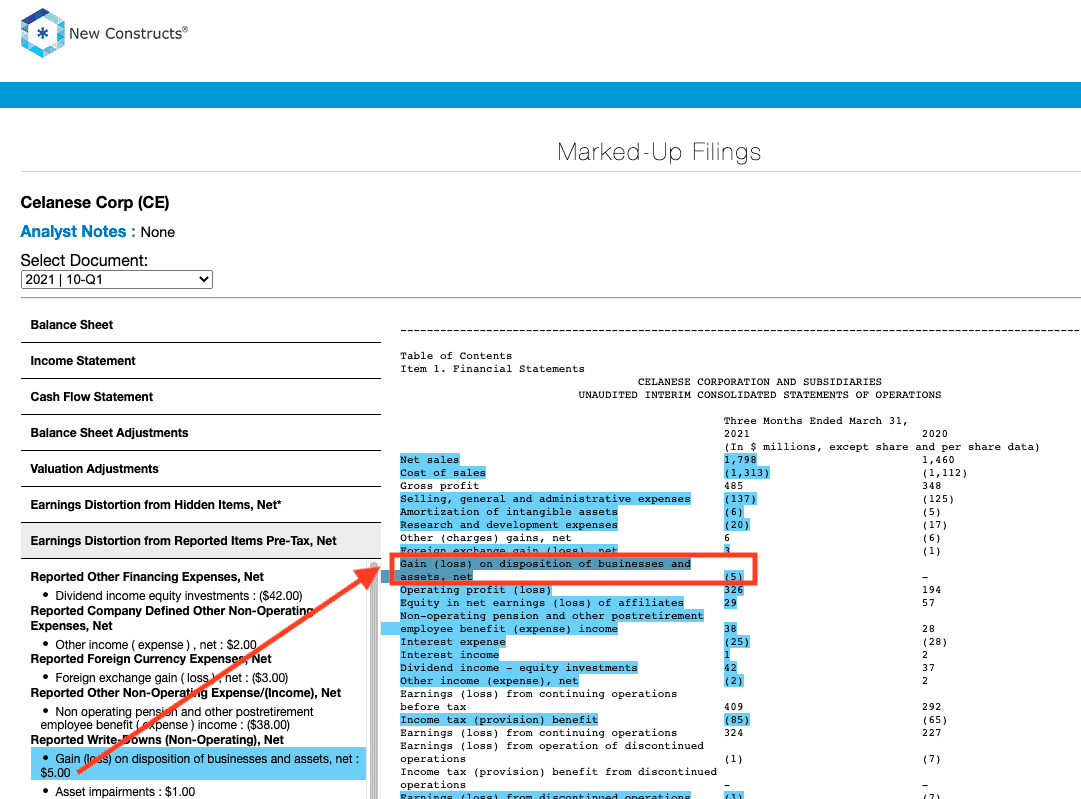The height and width of the screenshot is (799, 1081).
Task: Open the Select Document dropdown
Action: coord(117,279)
